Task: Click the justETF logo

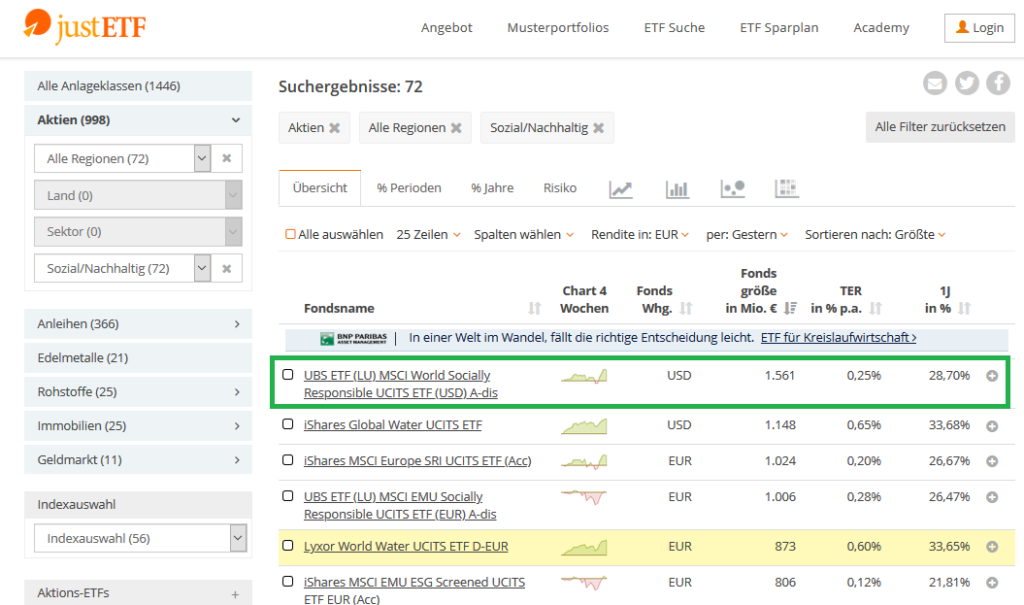Action: pyautogui.click(x=84, y=27)
